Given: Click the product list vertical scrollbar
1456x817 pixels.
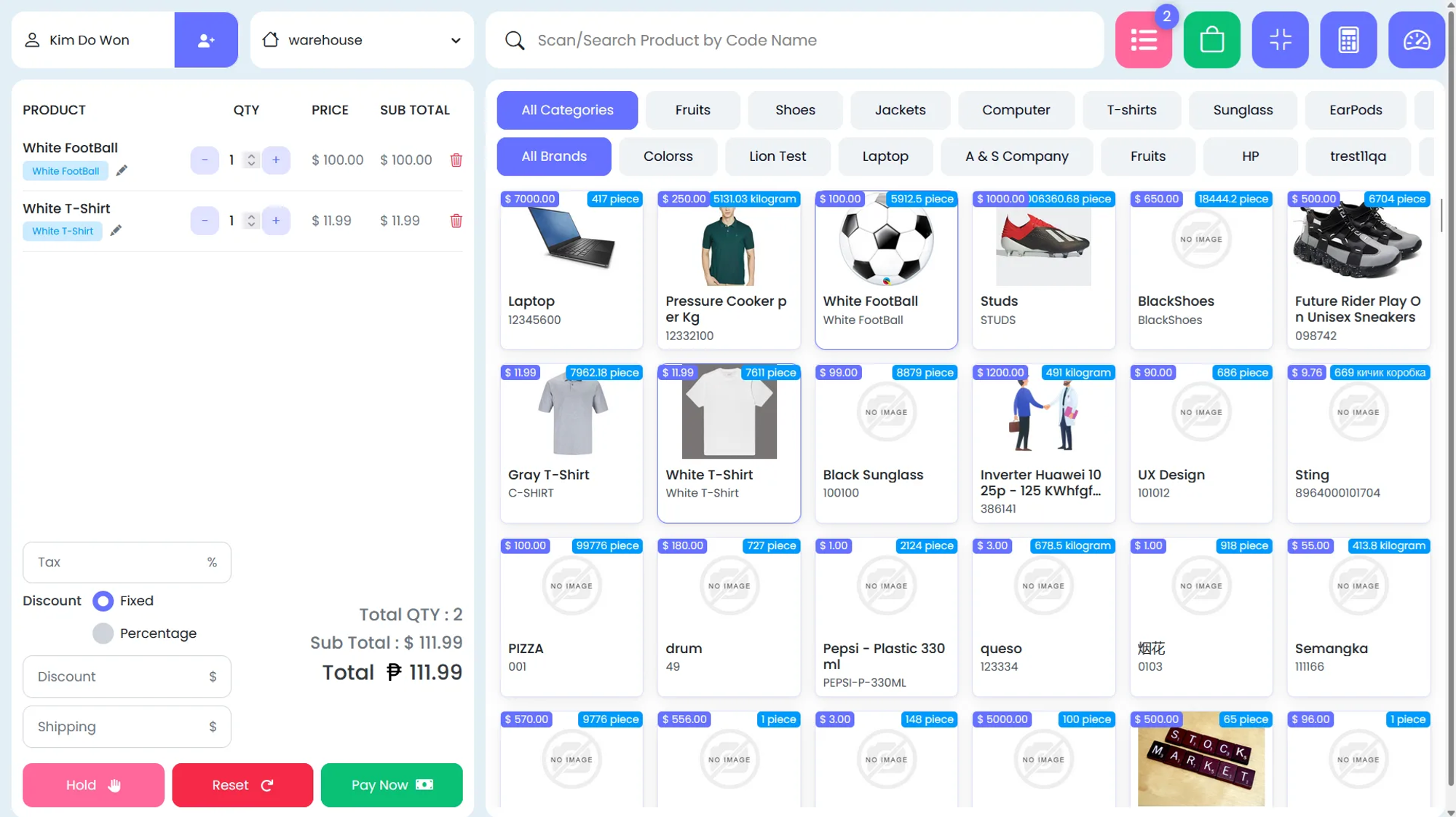Looking at the screenshot, I should point(1441,215).
